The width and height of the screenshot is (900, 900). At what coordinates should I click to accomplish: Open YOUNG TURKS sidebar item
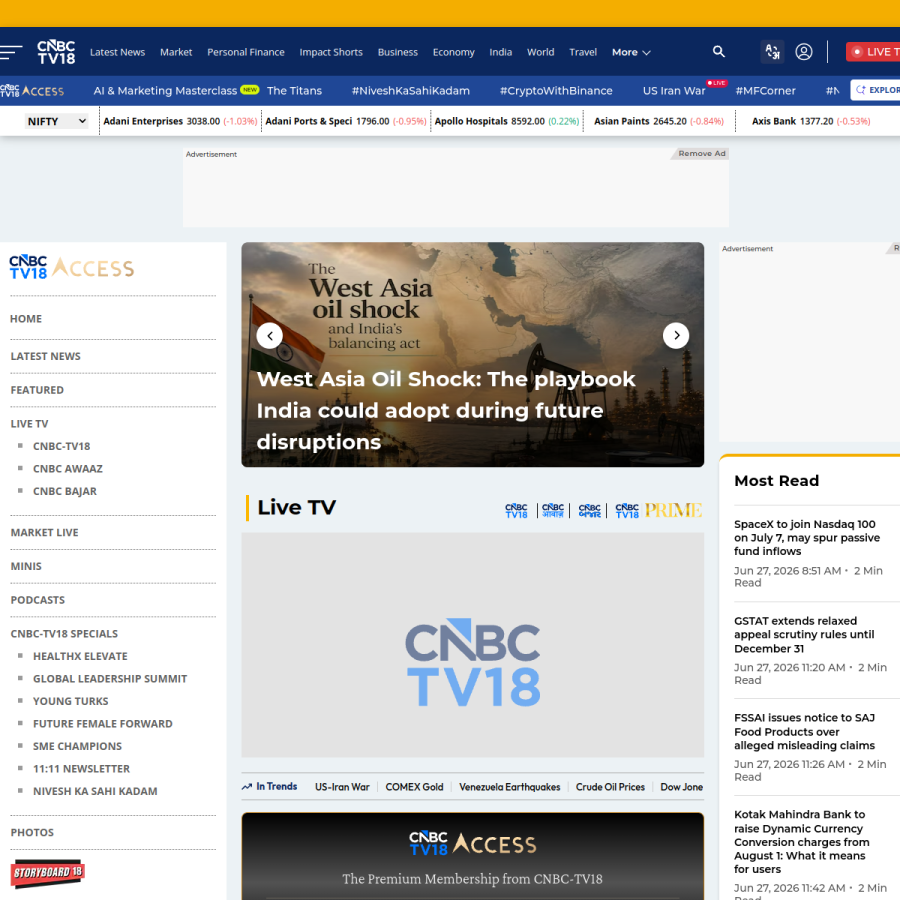[x=71, y=701]
